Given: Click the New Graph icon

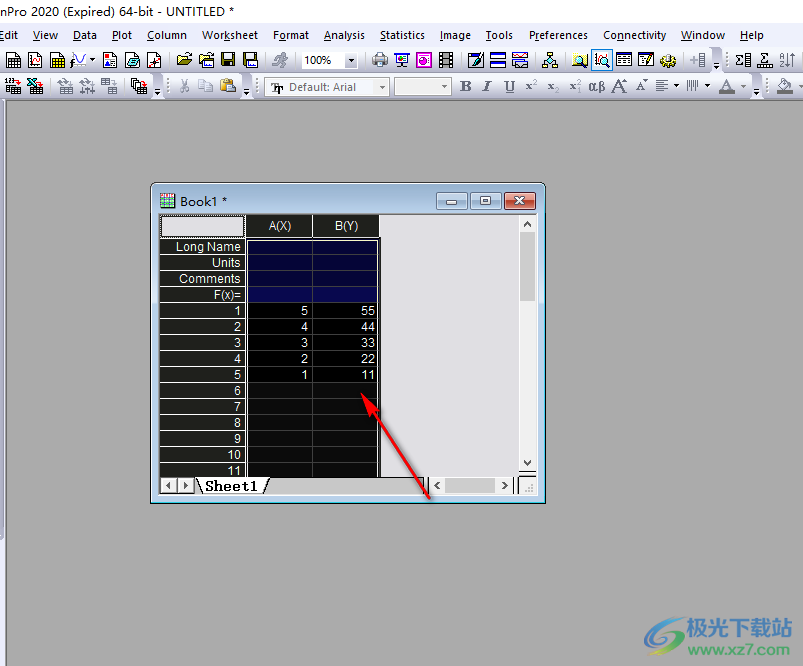Looking at the screenshot, I should tap(35, 60).
